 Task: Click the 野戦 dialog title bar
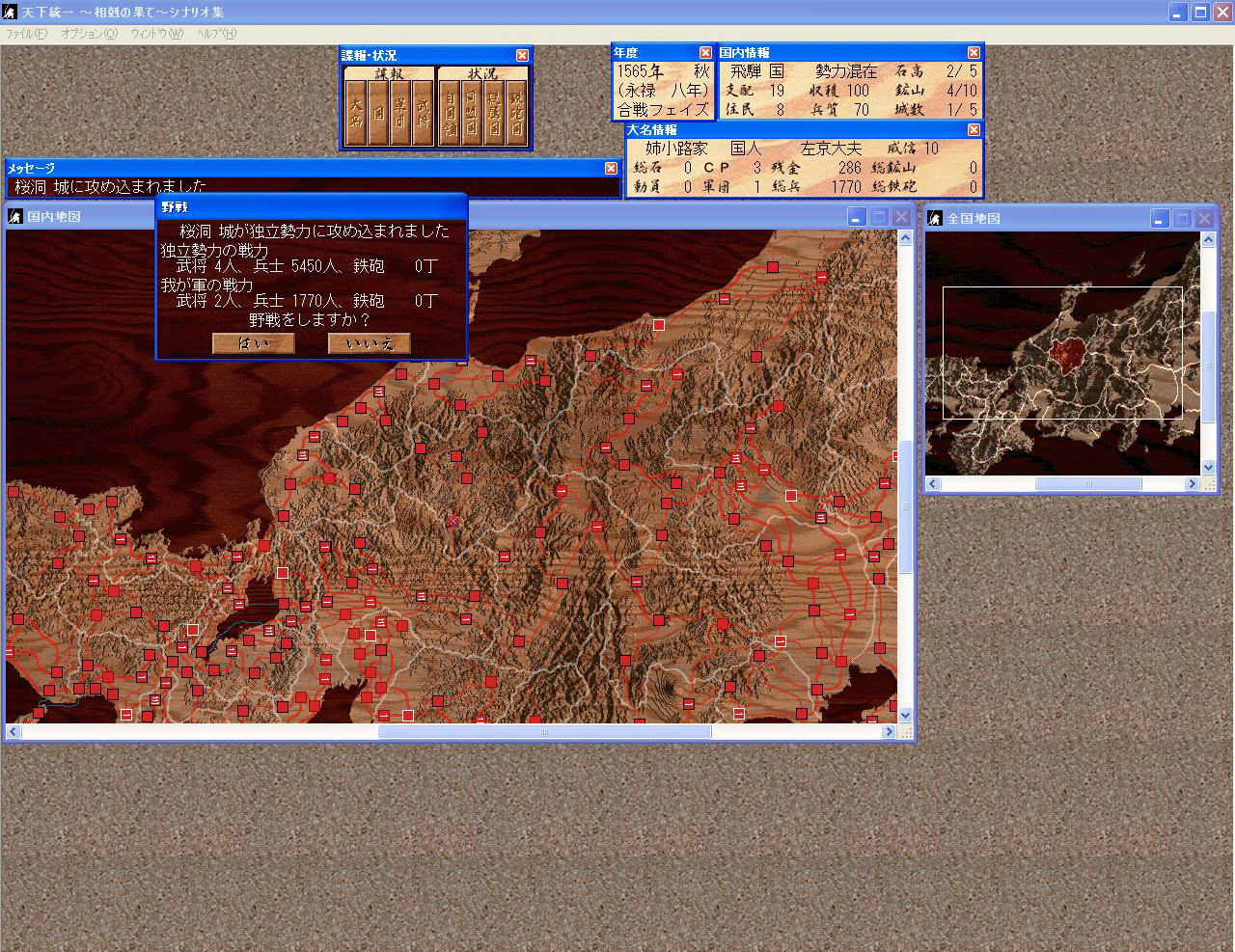coord(312,207)
